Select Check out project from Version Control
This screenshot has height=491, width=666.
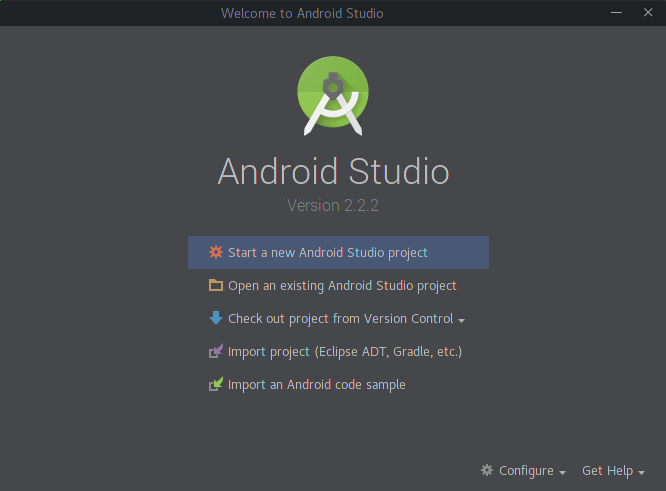338,319
